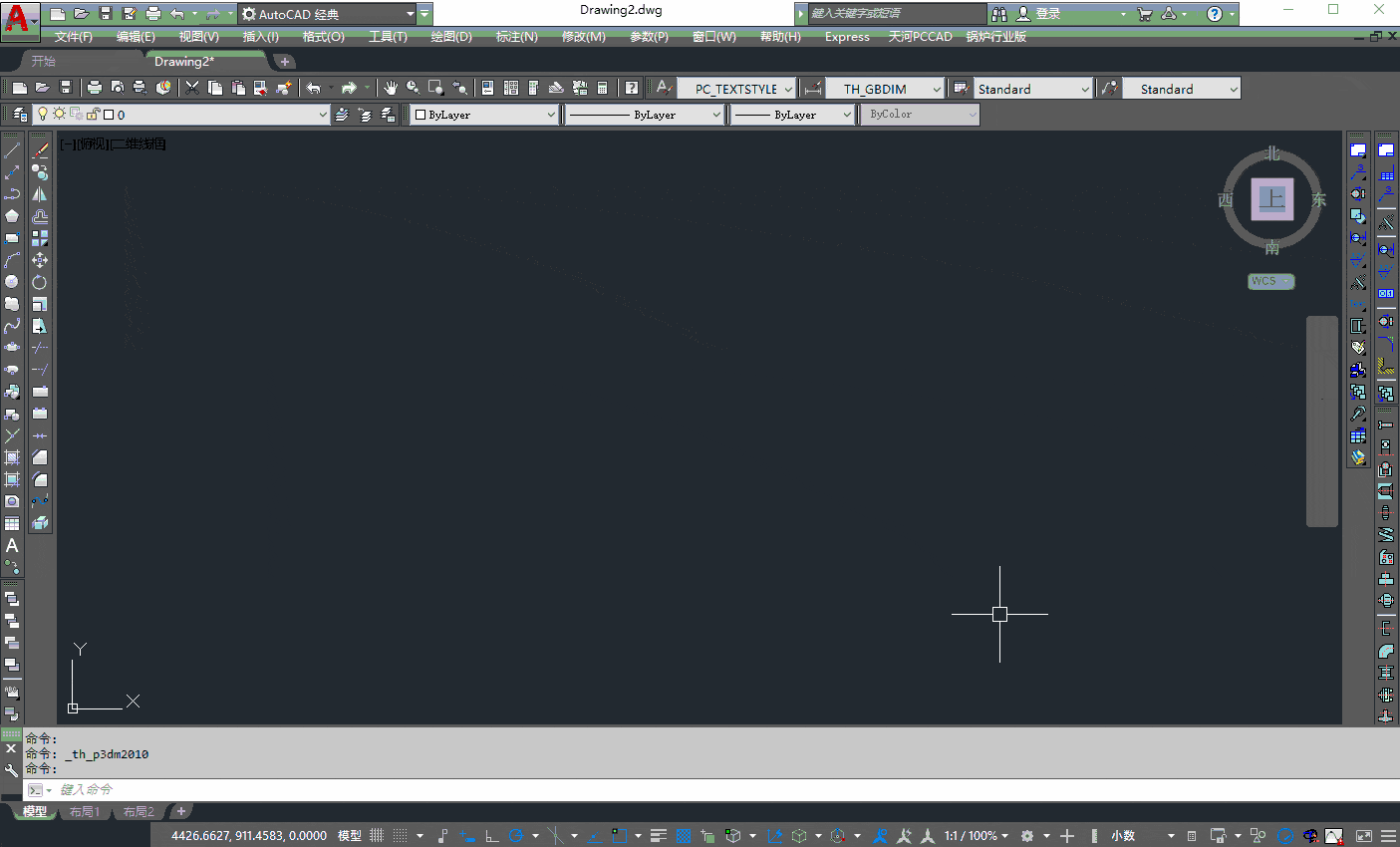Click the keyword search box in title bar
Viewport: 1400px width, 847px height.
coord(895,14)
